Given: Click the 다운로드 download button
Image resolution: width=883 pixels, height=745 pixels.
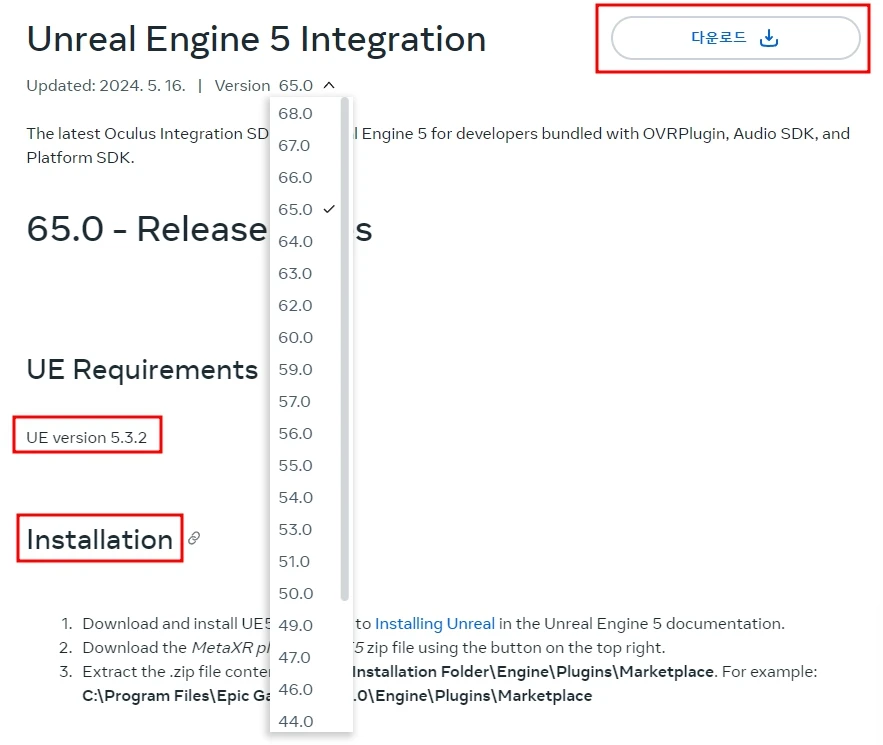Looking at the screenshot, I should [x=735, y=38].
